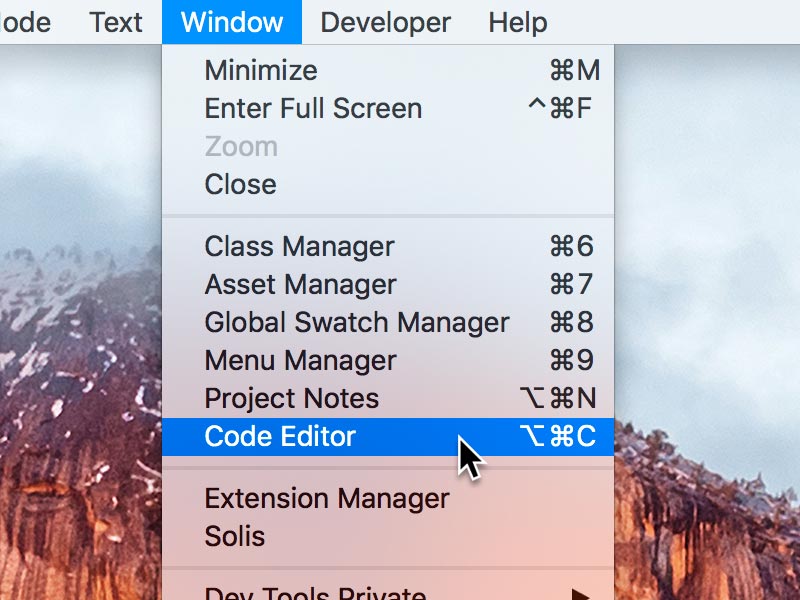
Task: Open the Developer menu
Action: [x=386, y=22]
